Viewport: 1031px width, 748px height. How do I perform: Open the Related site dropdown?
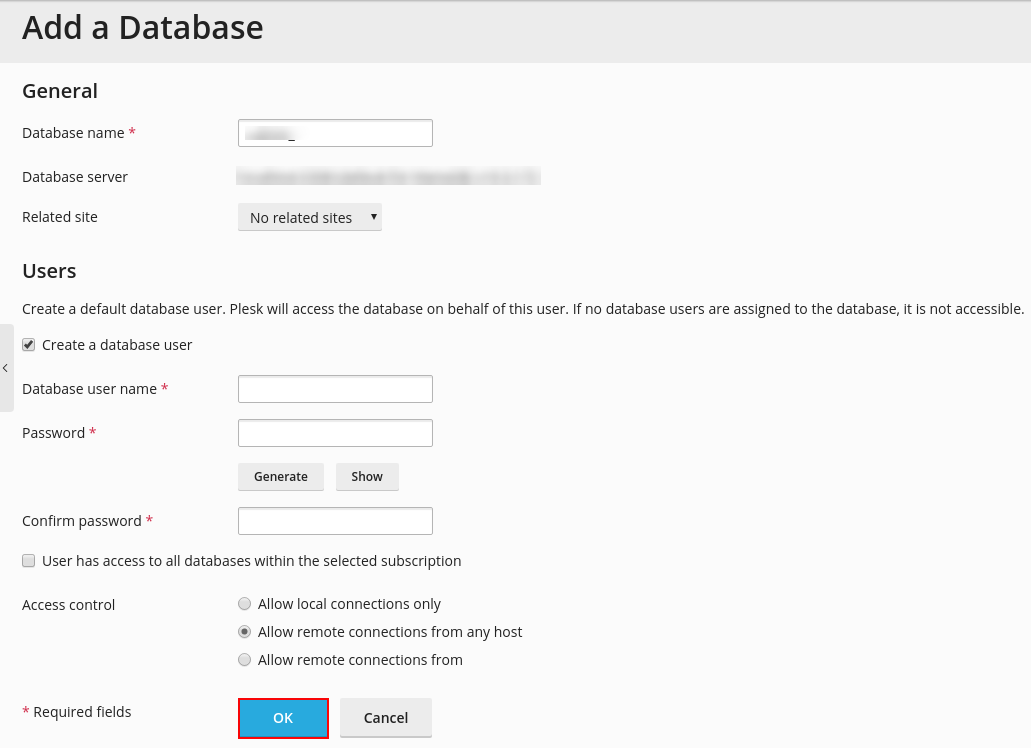click(310, 218)
